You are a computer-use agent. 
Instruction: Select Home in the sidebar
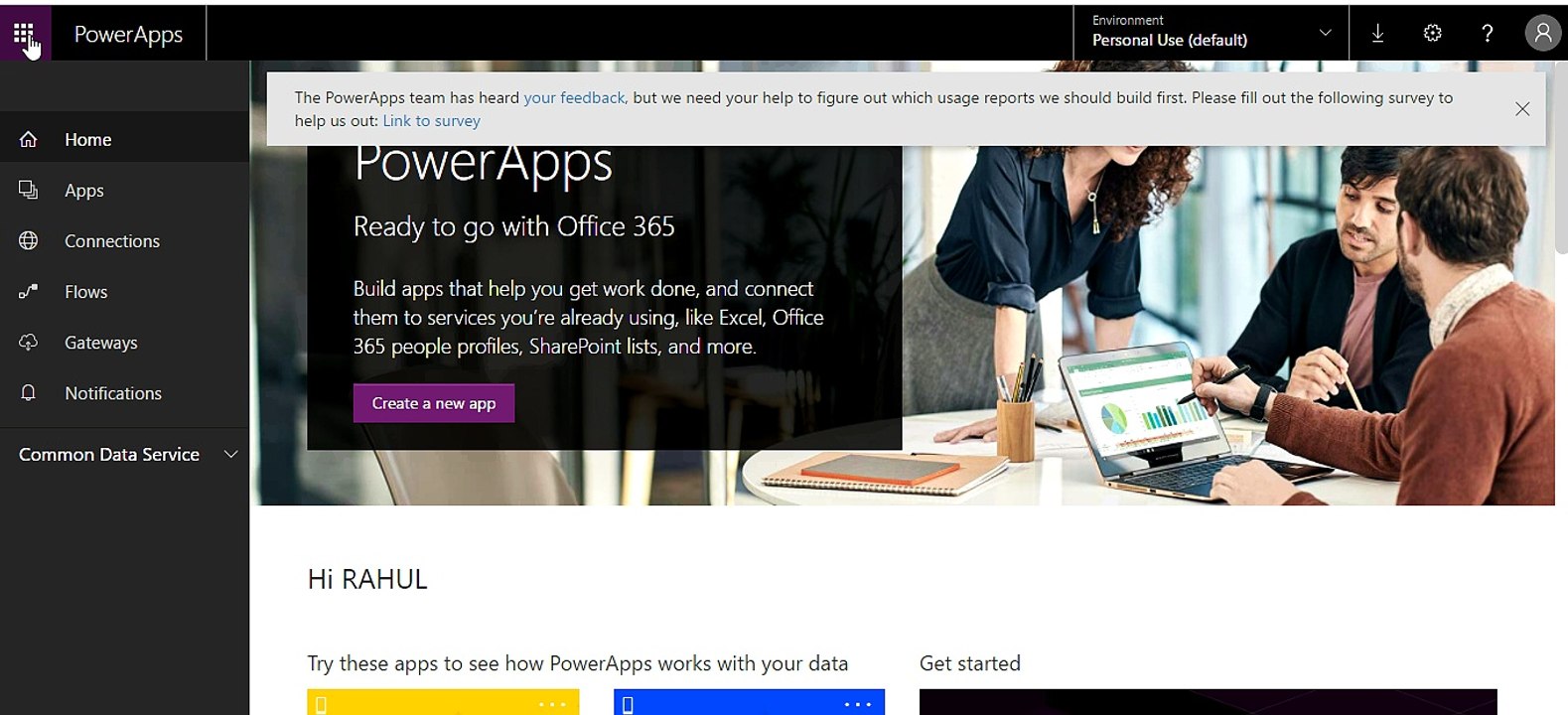tap(124, 139)
